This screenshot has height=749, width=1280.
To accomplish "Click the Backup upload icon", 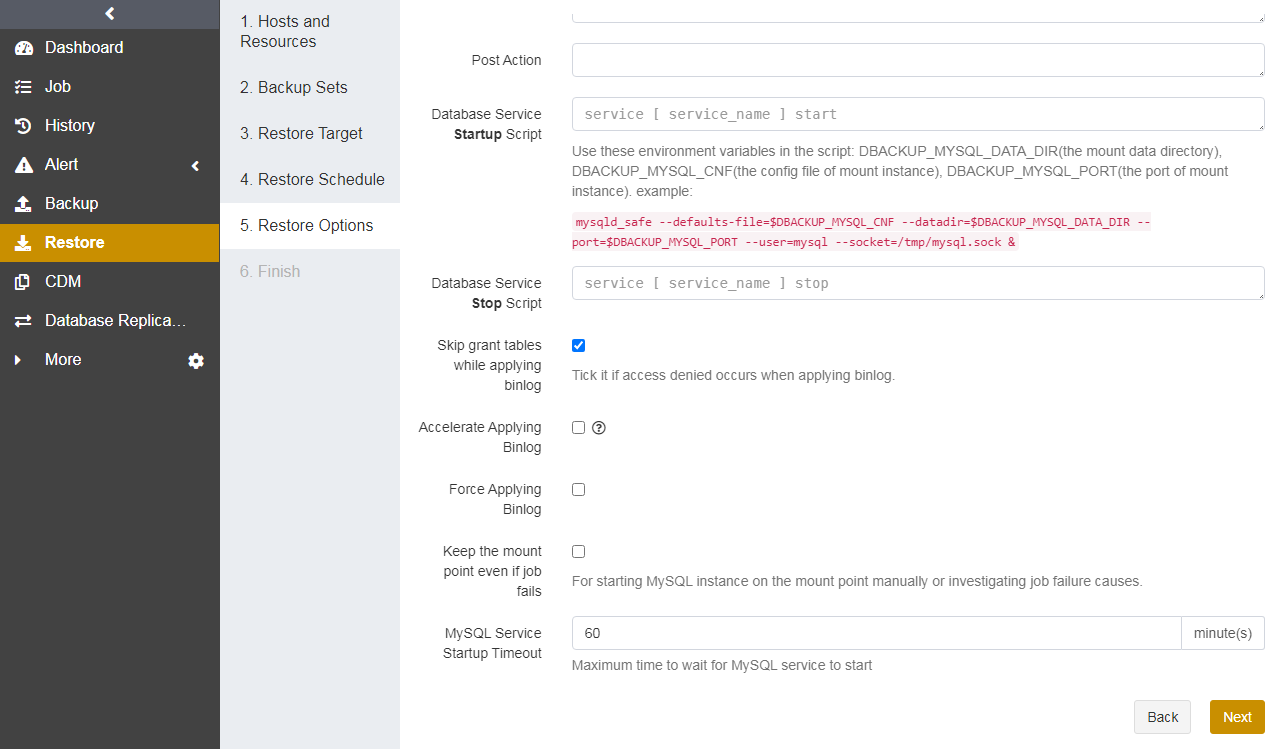I will (24, 204).
